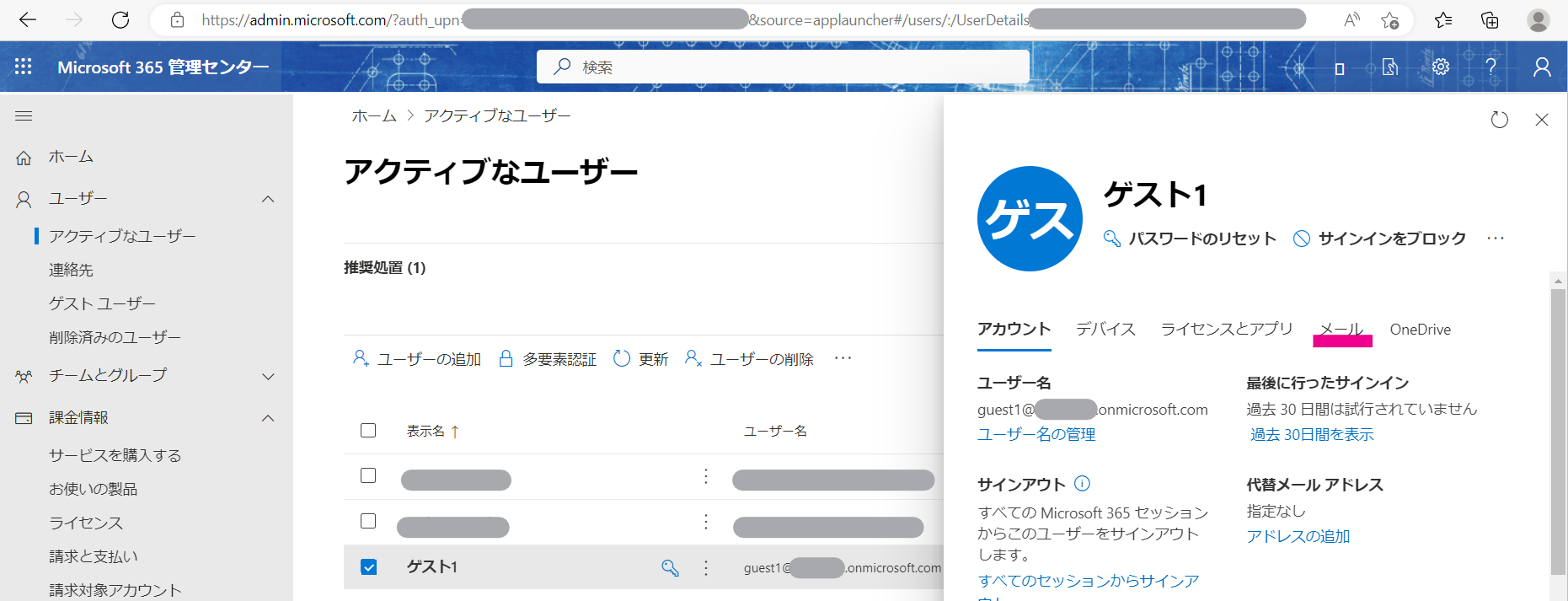Click サインインをブロック

click(x=1379, y=239)
